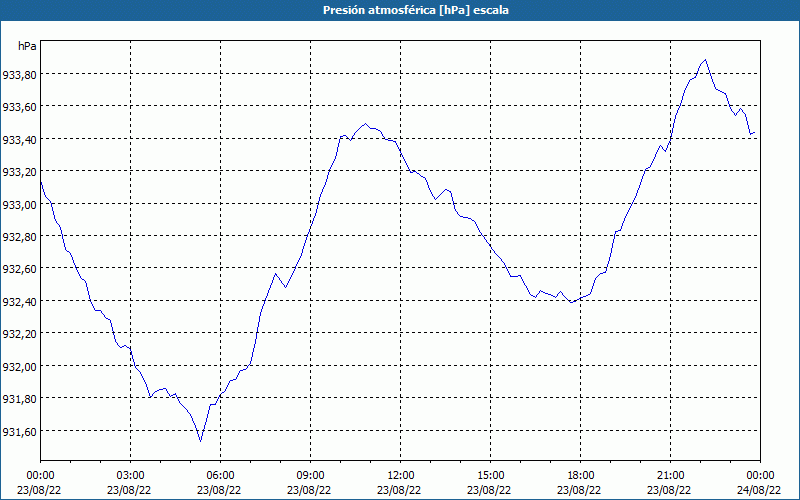Select the 933,20 y-axis value
The height and width of the screenshot is (500, 800).
(x=19, y=171)
